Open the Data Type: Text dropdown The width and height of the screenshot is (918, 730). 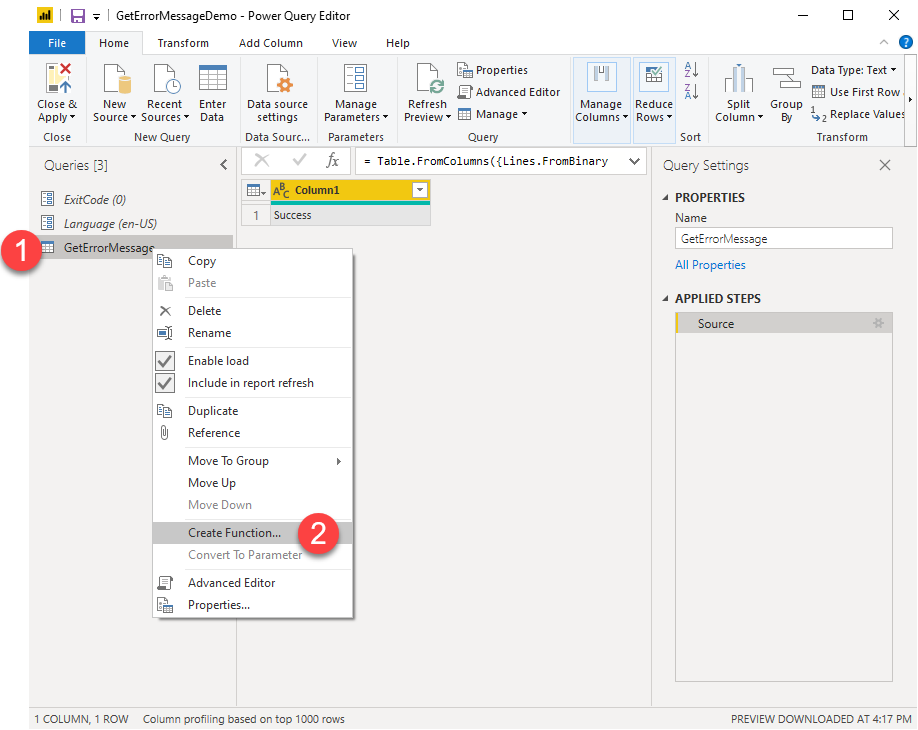click(855, 70)
